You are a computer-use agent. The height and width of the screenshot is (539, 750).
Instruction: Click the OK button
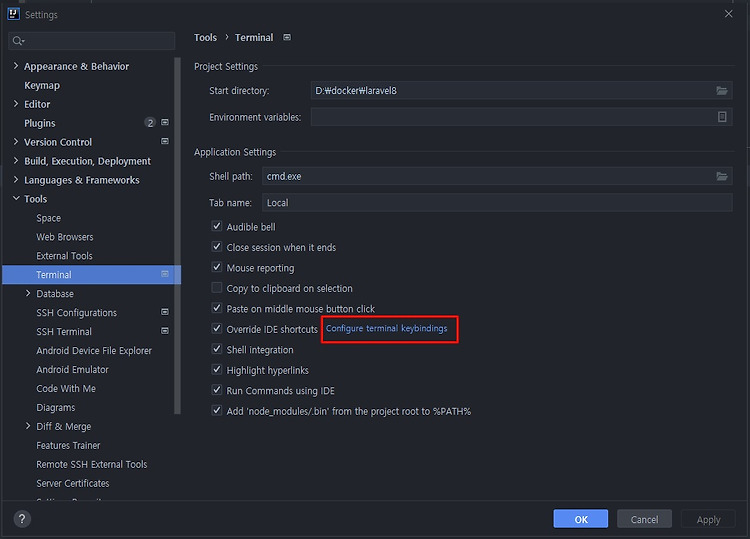(x=581, y=519)
